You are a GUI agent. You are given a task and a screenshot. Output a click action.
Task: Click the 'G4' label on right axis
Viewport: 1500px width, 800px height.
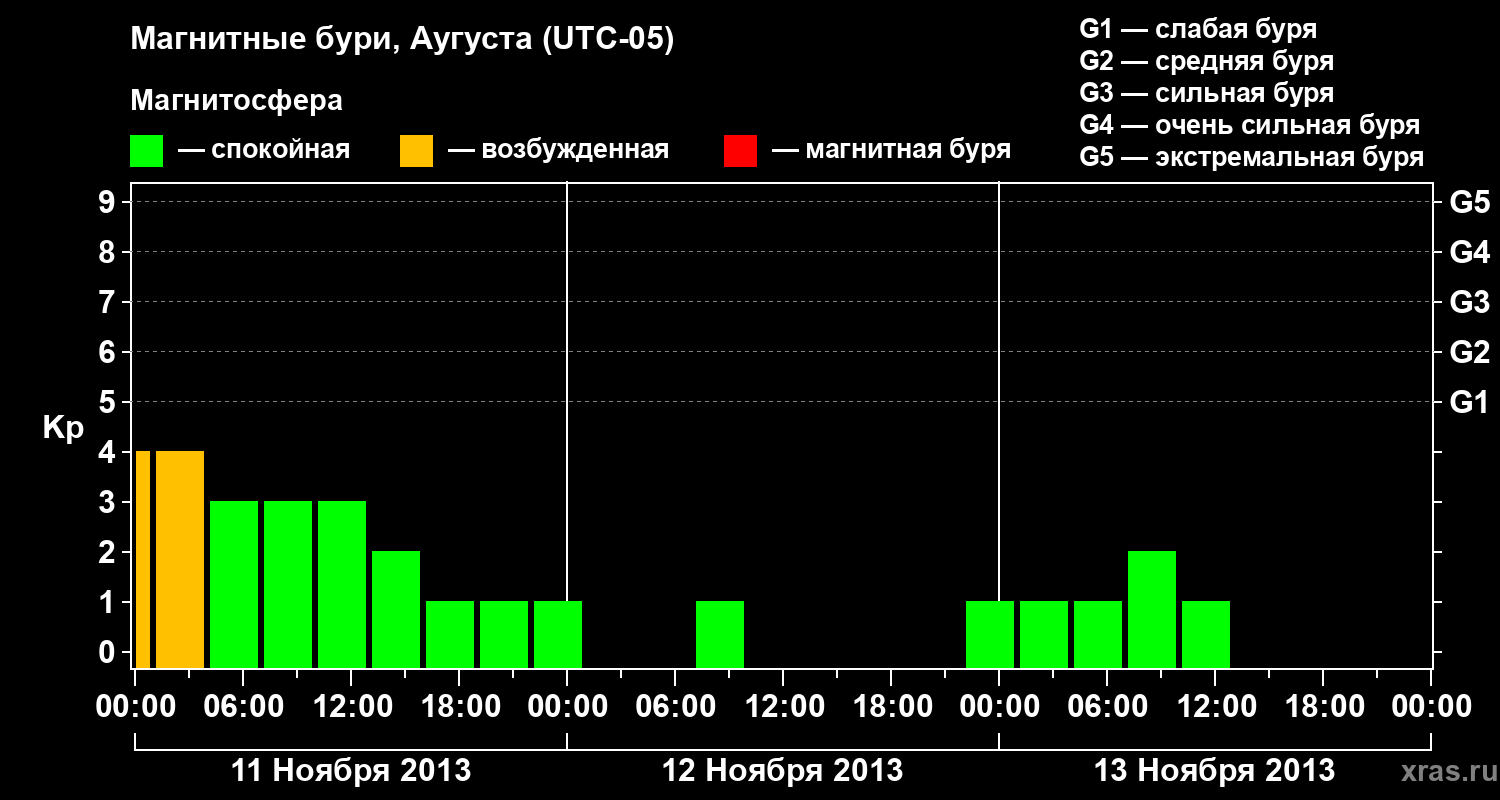coord(1469,253)
